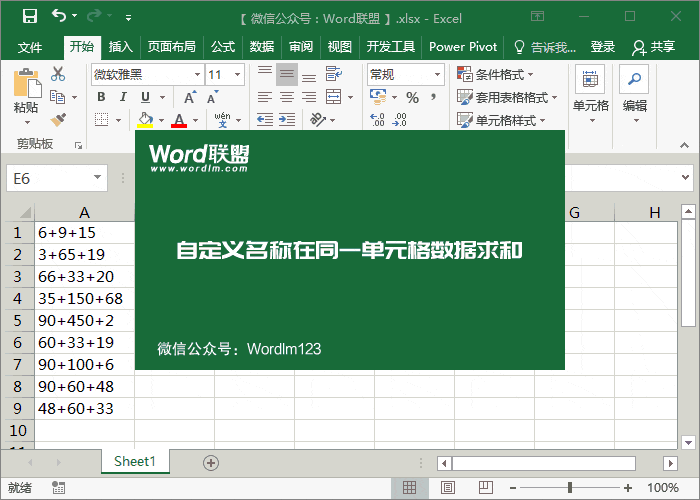Switch to the 公式 ribbon tab

click(x=222, y=47)
